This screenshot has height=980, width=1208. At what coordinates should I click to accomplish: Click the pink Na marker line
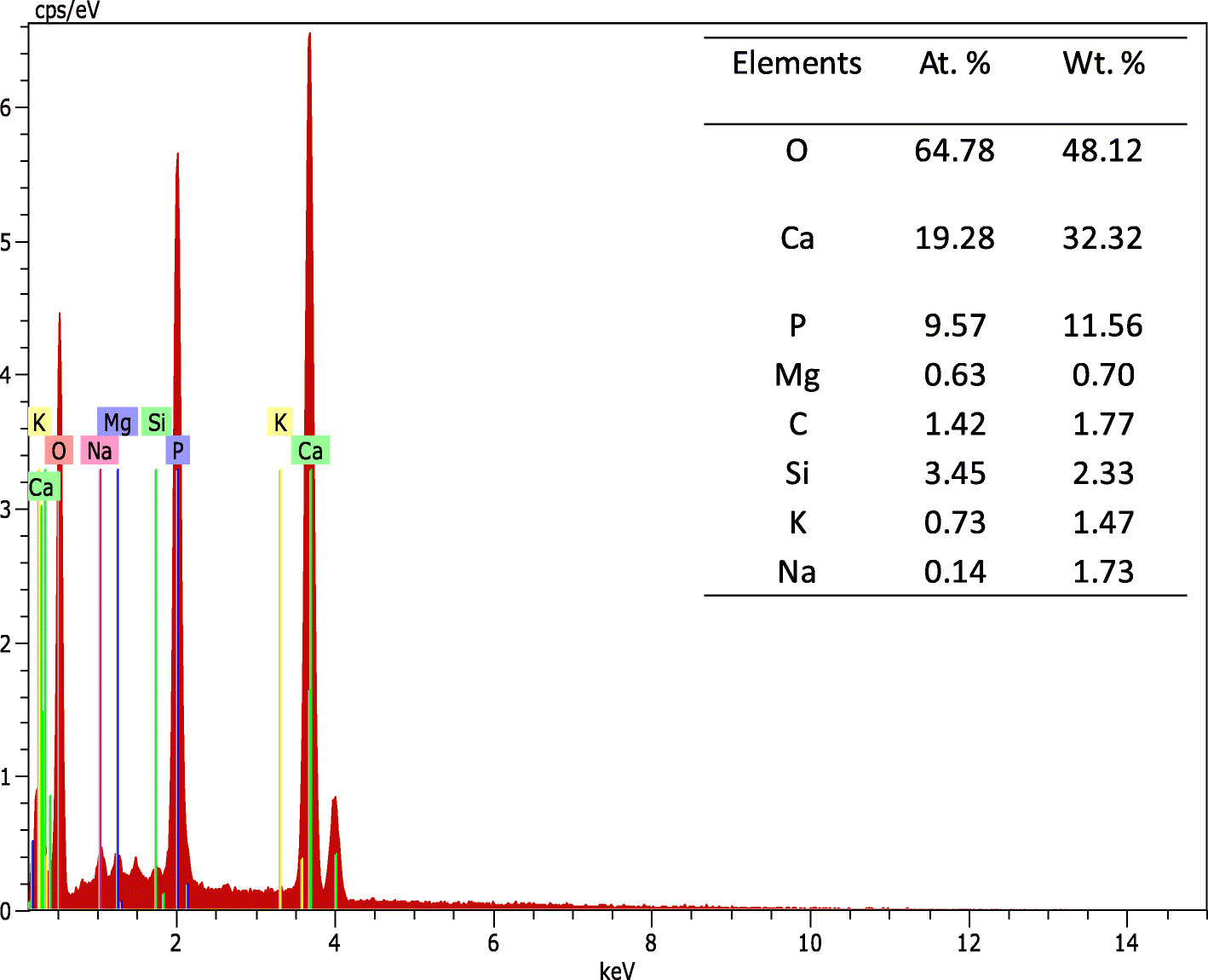[101, 689]
